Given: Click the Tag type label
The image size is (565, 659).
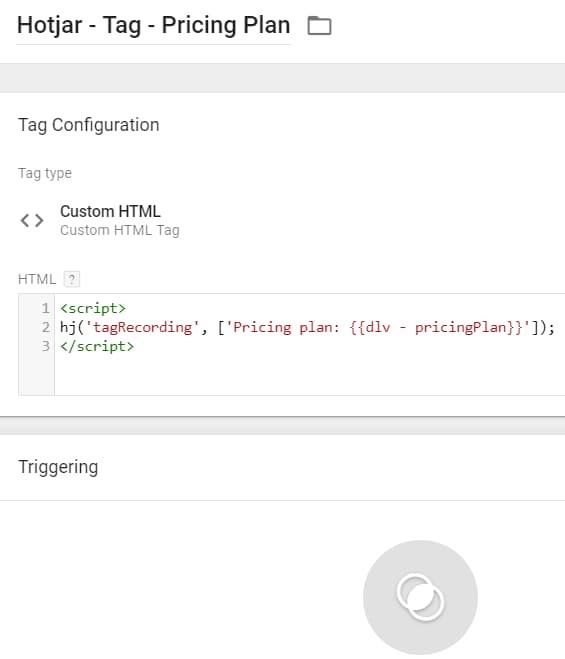Looking at the screenshot, I should [x=45, y=173].
